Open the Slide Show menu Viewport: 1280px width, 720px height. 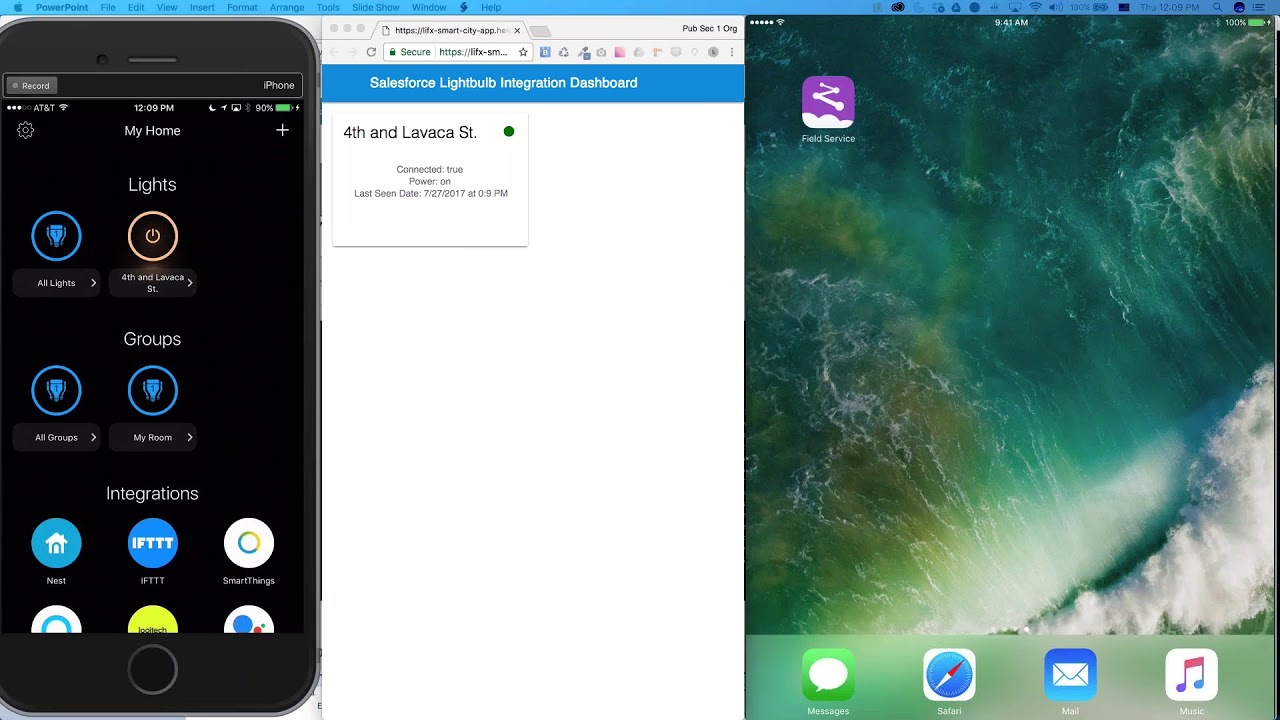[x=375, y=7]
